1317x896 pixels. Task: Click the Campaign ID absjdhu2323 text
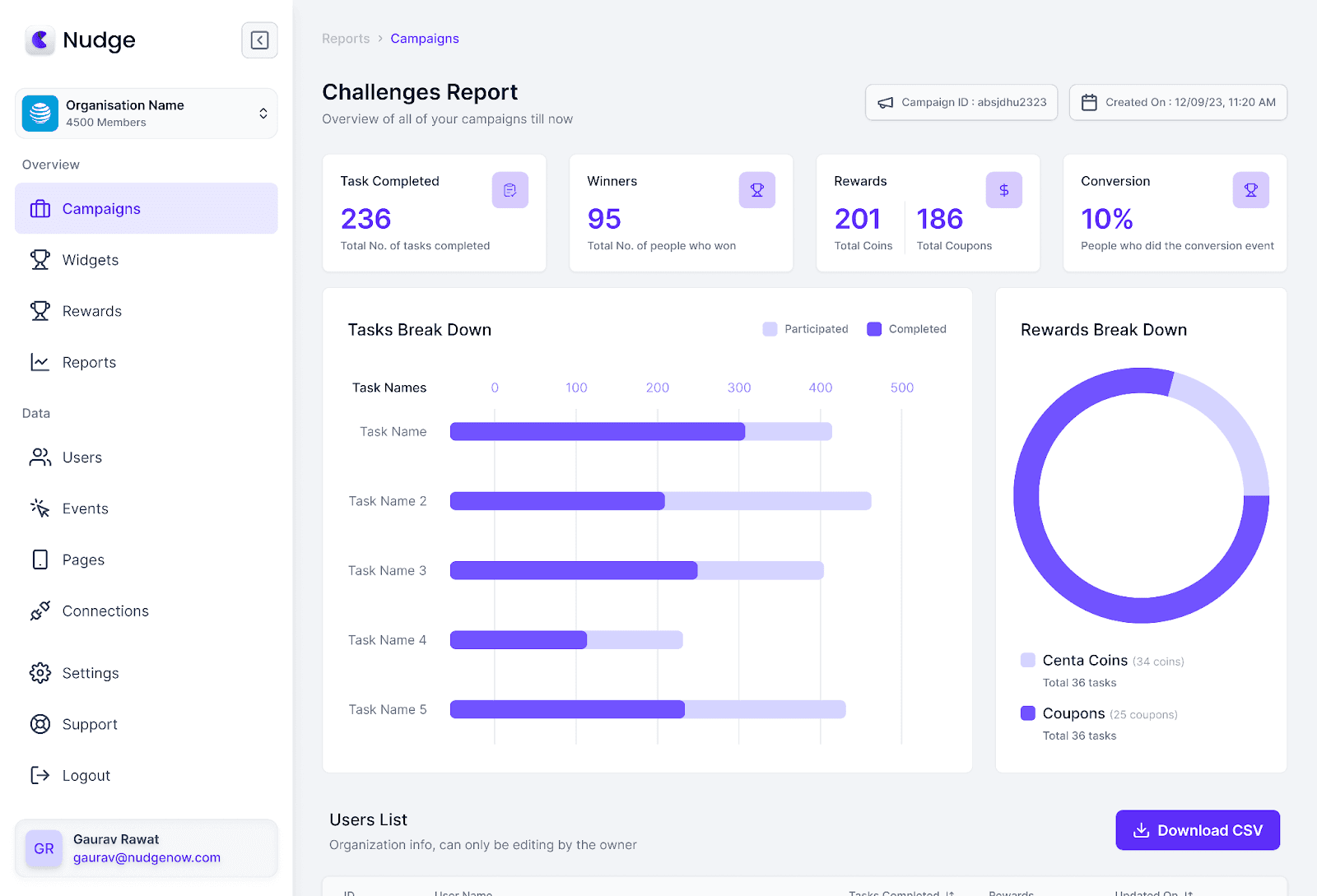(x=974, y=102)
